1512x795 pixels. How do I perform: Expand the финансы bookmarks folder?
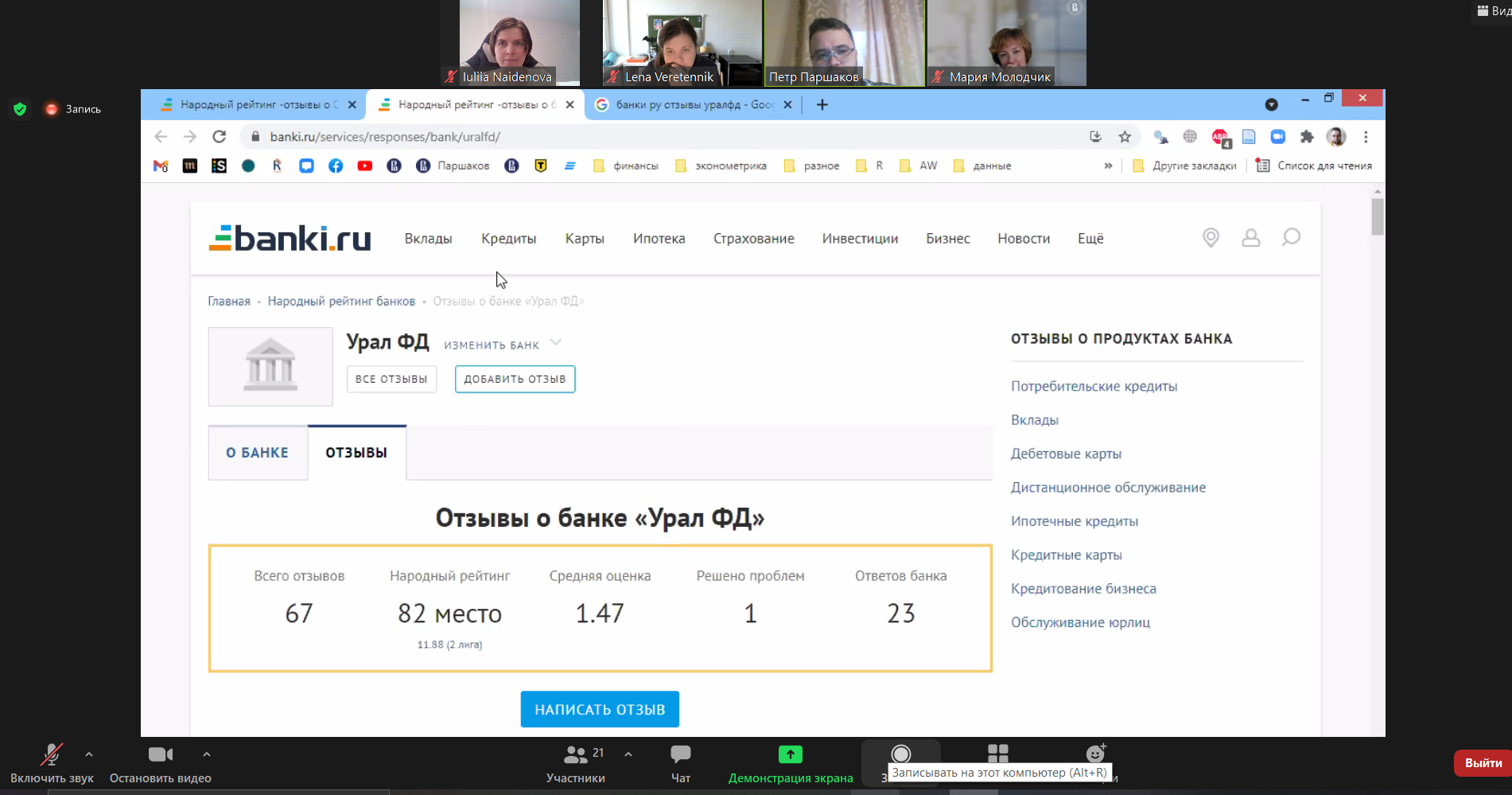626,166
